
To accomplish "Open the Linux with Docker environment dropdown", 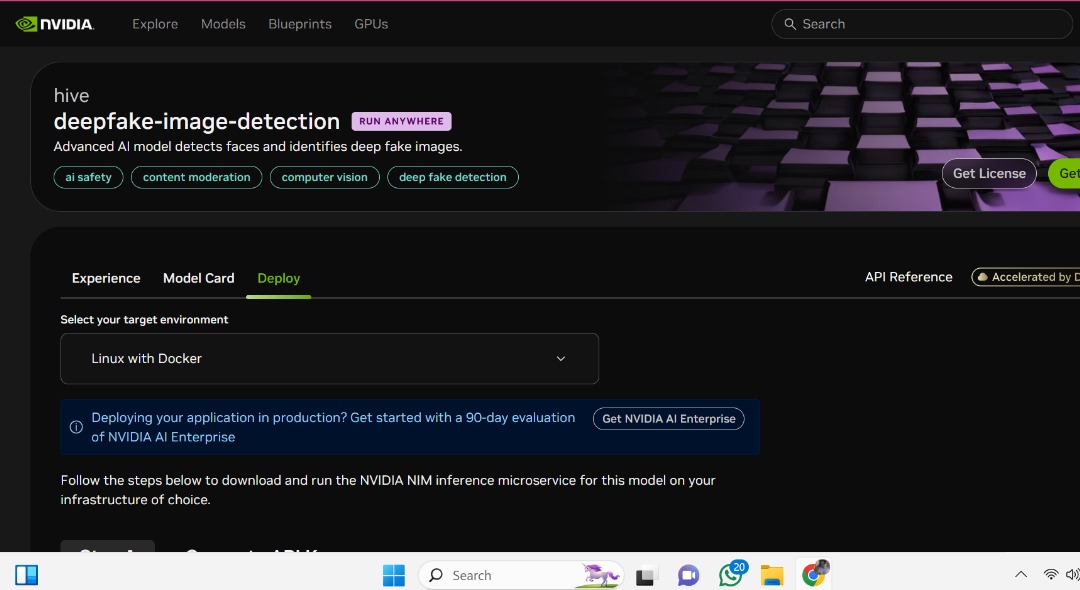I will point(329,359).
